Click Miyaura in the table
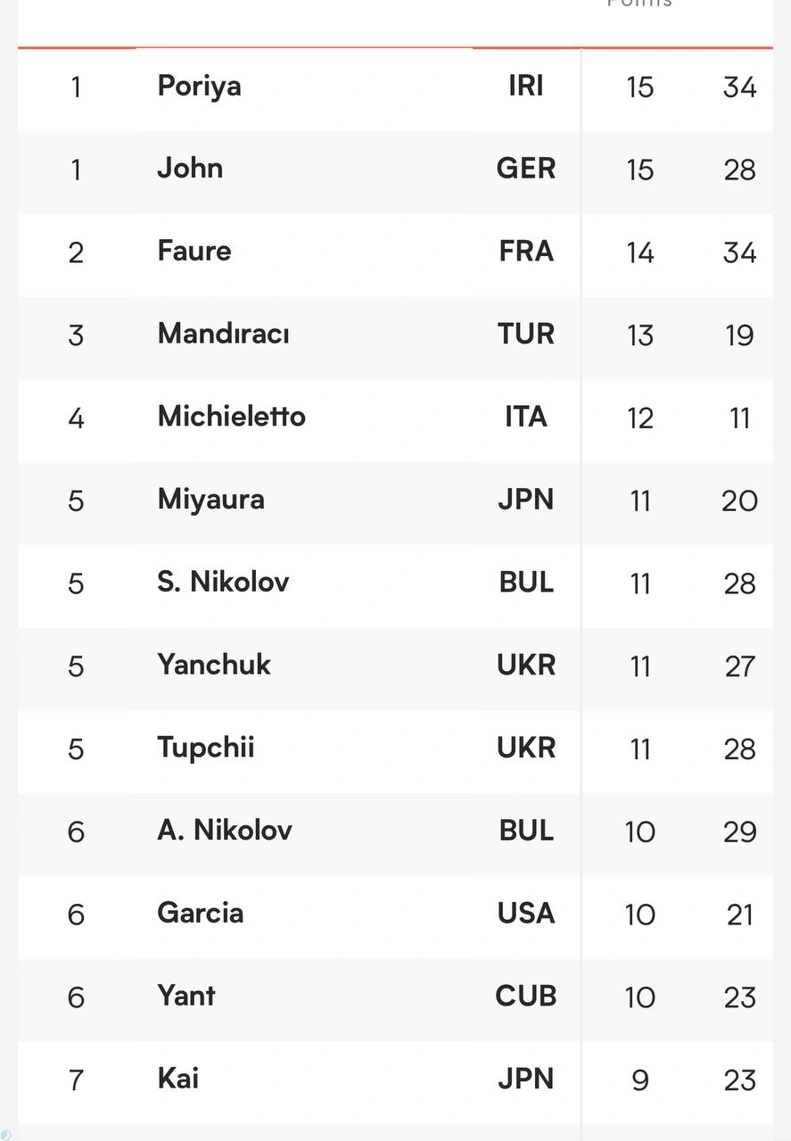 pyautogui.click(x=211, y=501)
